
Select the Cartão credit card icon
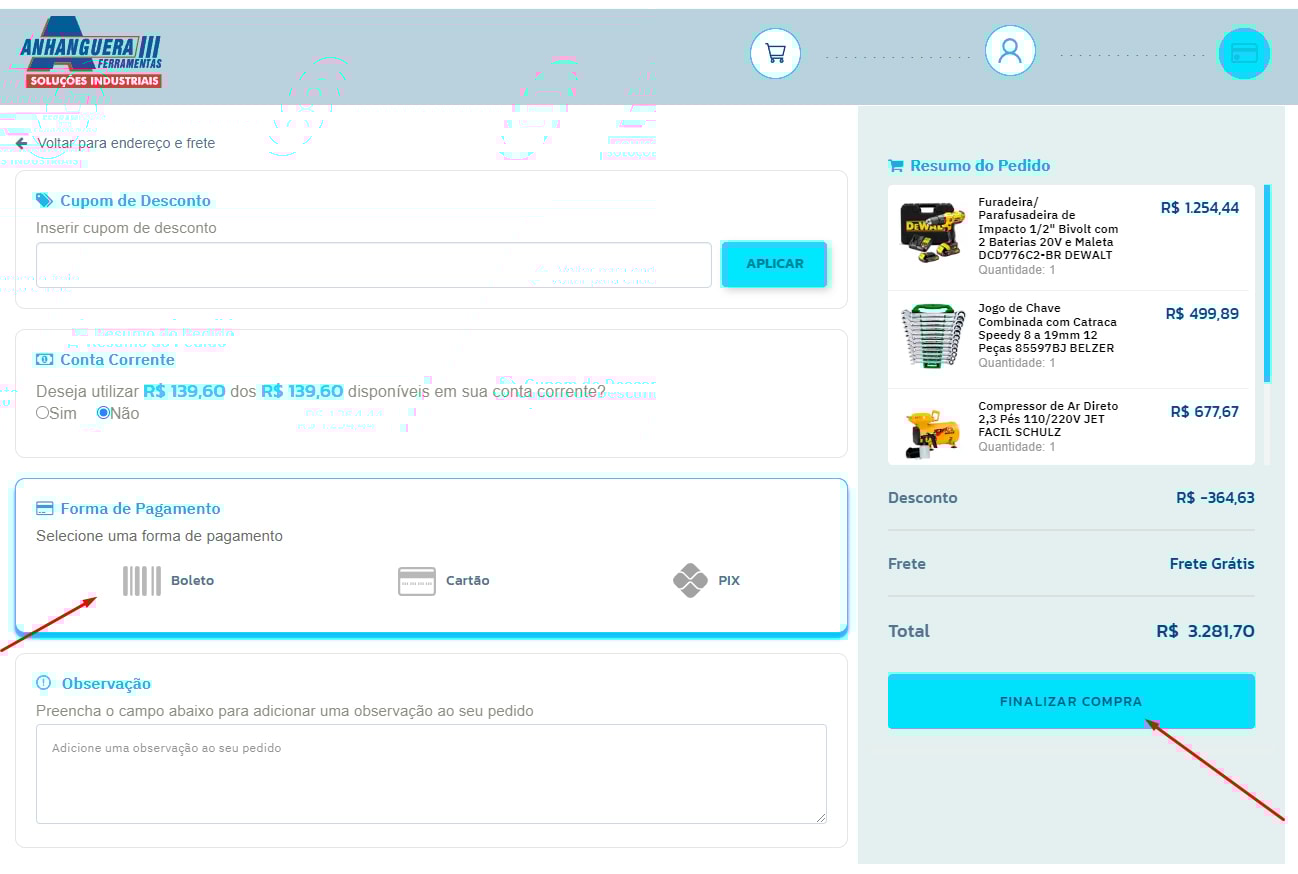point(416,581)
